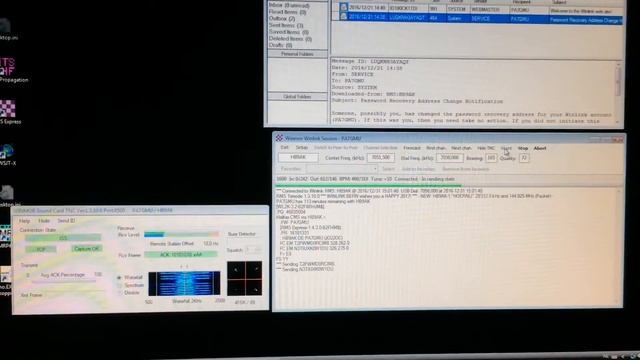Screen dimensions: 640x360
Task: Click the Center Freq (kHz) field
Action: tap(381, 158)
